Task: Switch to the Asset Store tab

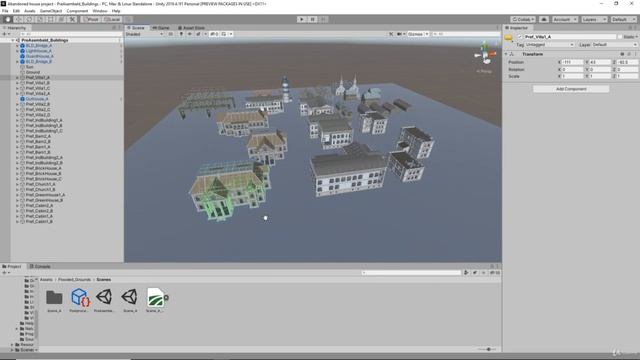Action: (x=191, y=28)
